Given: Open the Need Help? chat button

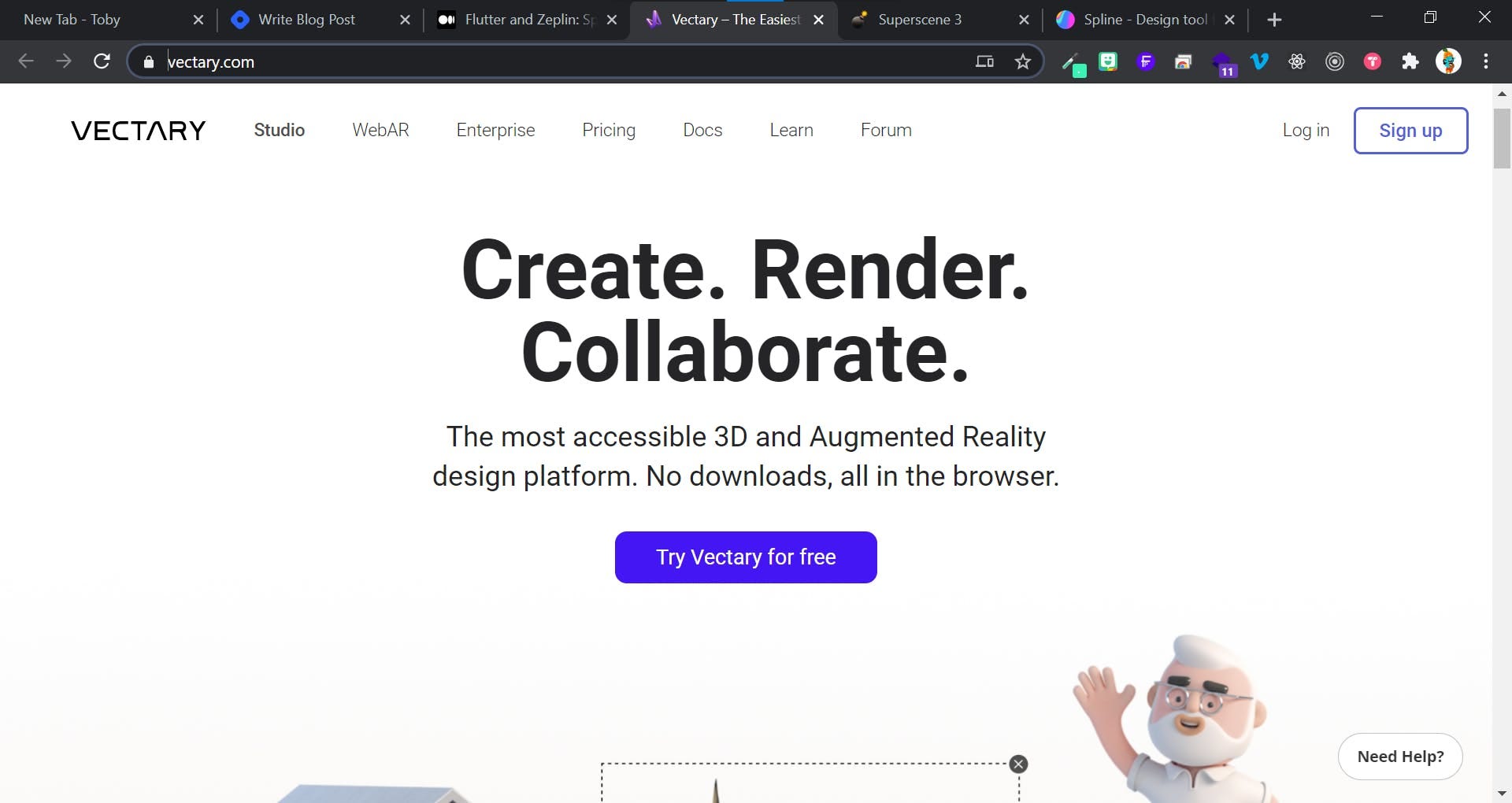Looking at the screenshot, I should click(x=1400, y=757).
